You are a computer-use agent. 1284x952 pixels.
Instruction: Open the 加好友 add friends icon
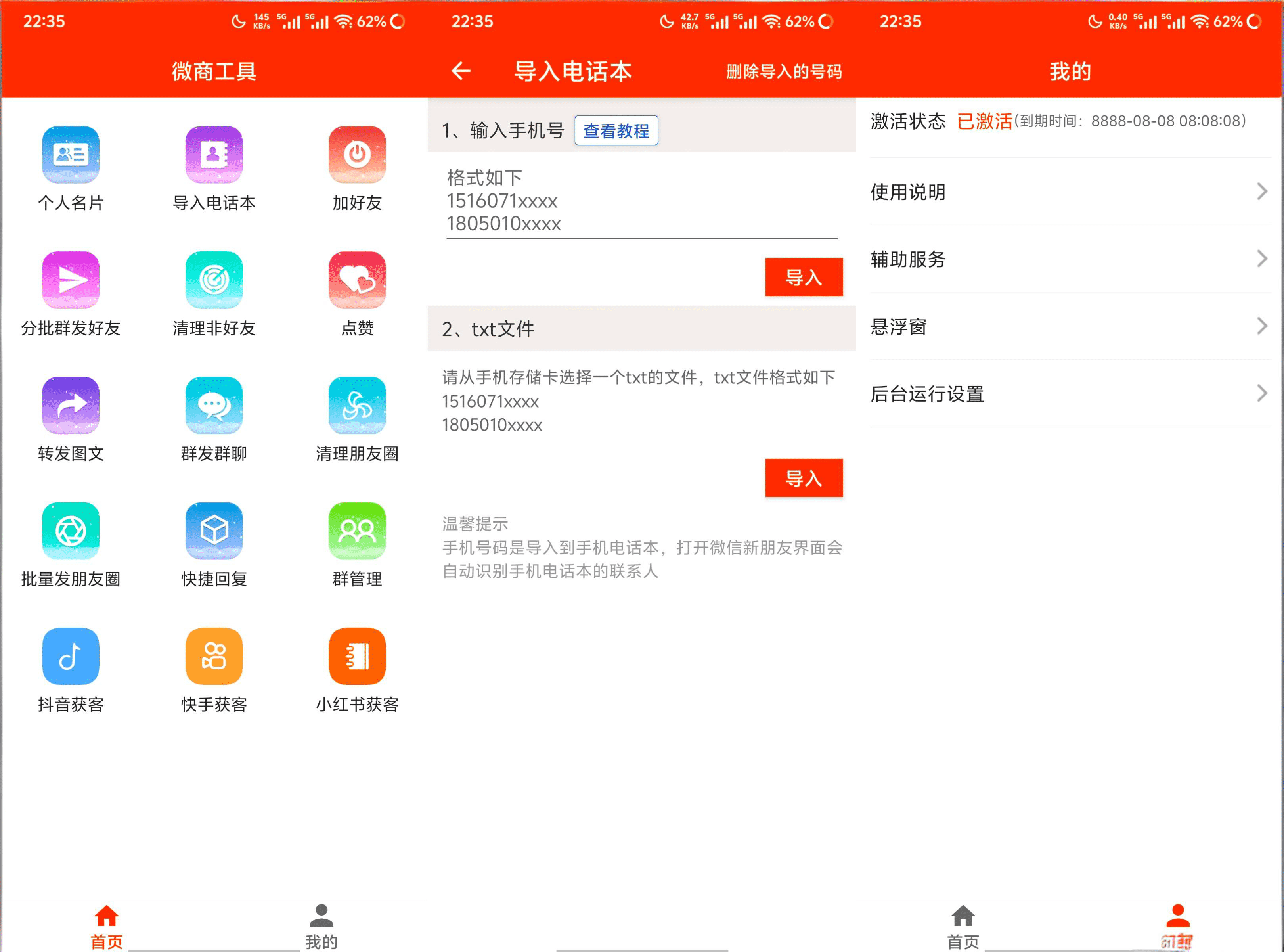pos(356,155)
